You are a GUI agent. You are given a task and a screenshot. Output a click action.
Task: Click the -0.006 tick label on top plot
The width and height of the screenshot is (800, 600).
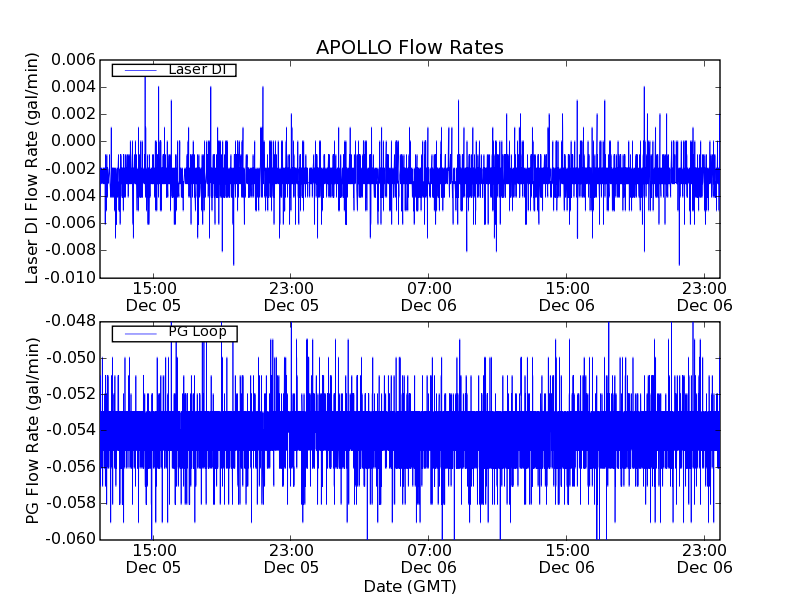(70, 222)
